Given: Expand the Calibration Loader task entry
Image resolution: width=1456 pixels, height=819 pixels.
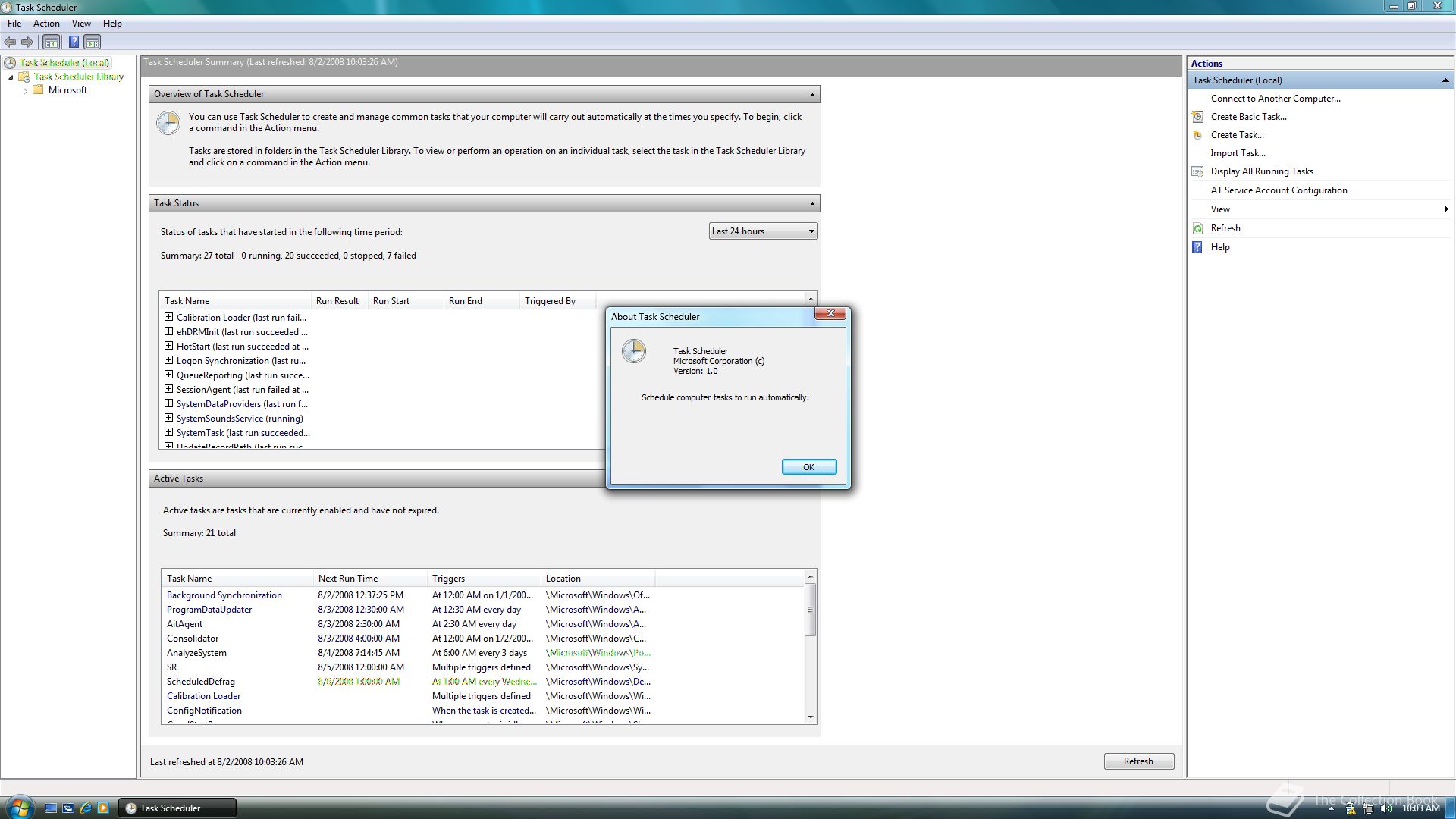Looking at the screenshot, I should (168, 317).
